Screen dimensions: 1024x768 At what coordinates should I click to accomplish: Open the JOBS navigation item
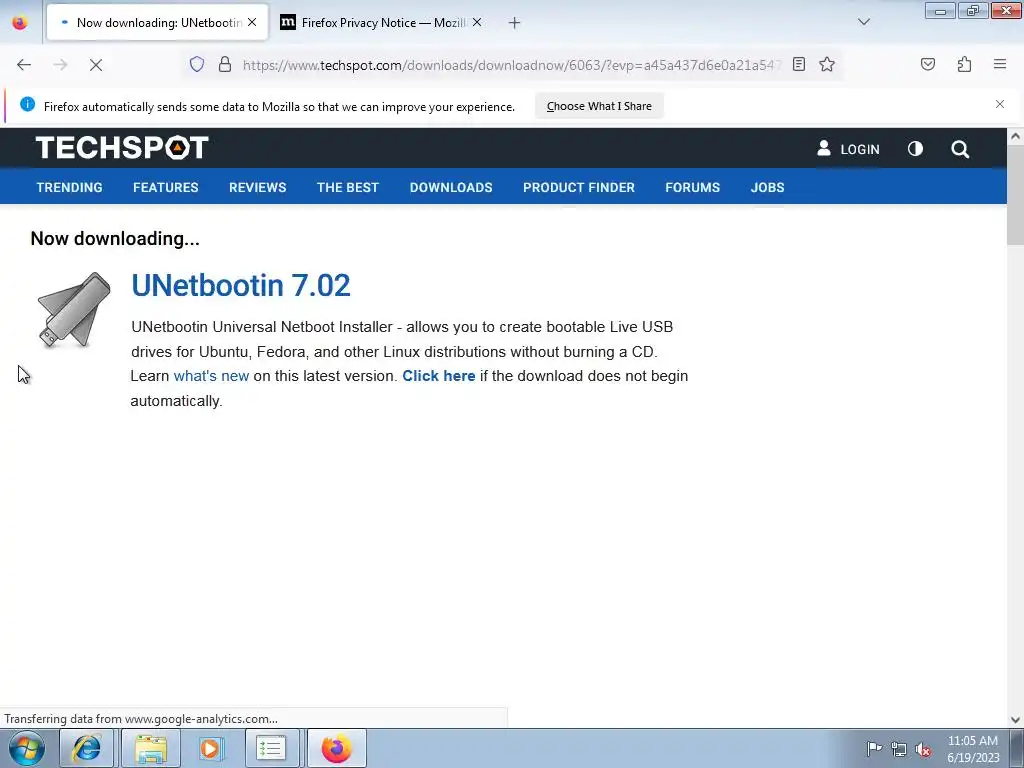(x=767, y=187)
